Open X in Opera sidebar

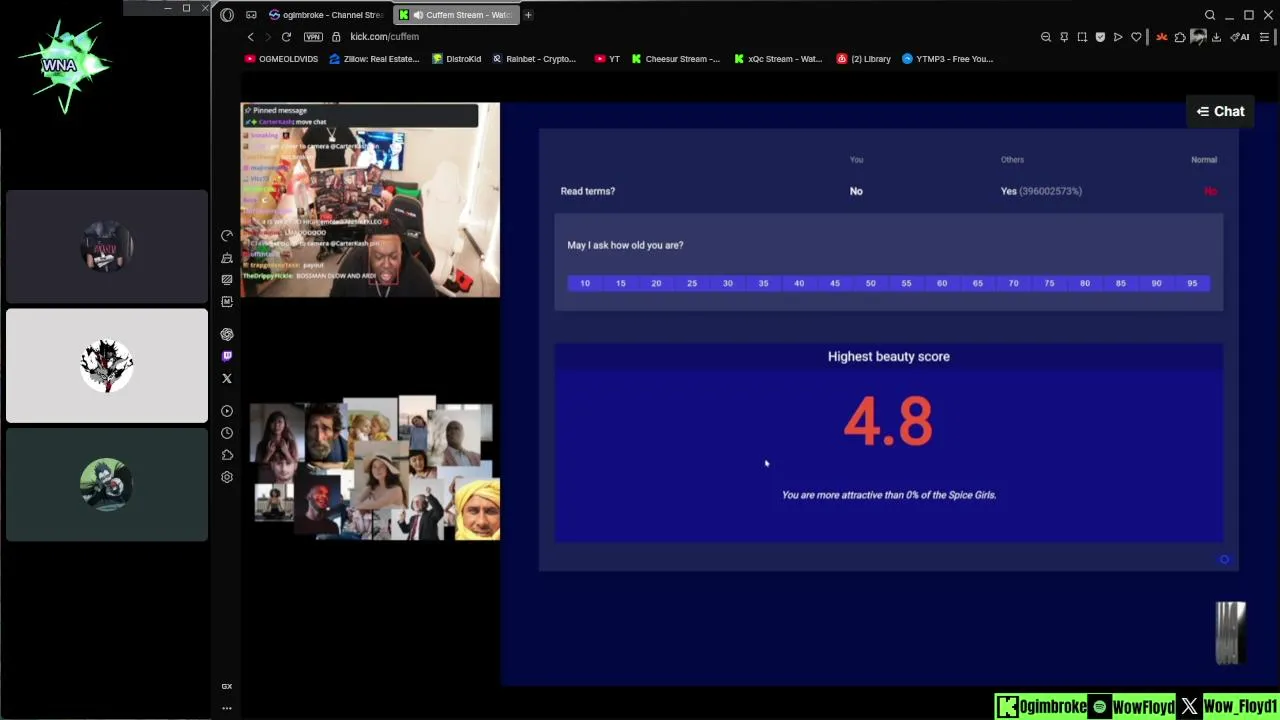click(x=227, y=378)
